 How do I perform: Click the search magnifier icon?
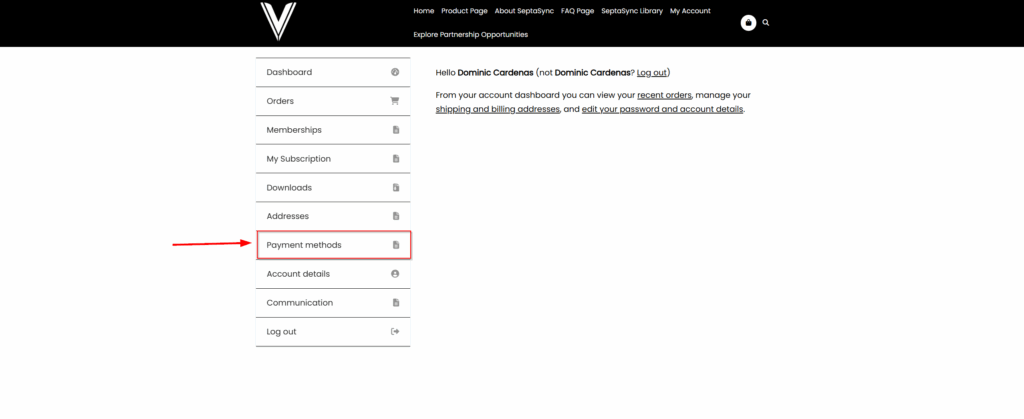pos(766,22)
